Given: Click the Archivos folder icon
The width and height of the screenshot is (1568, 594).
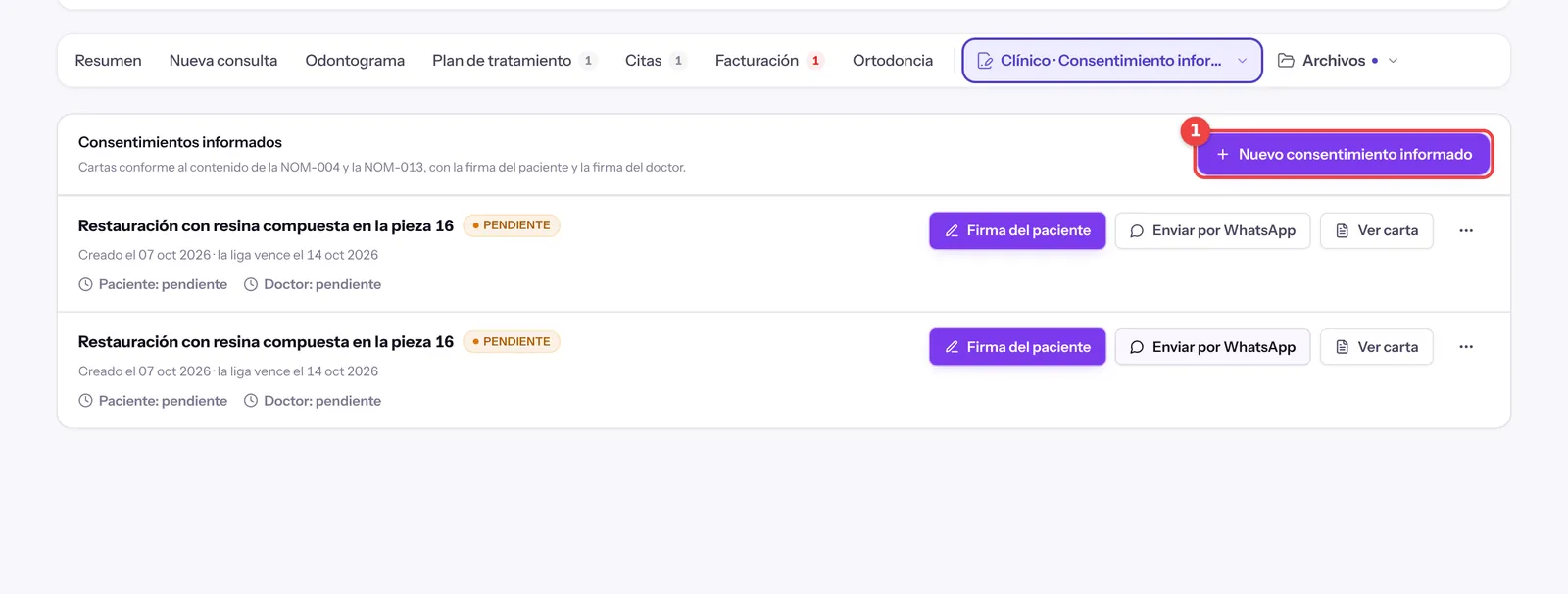Looking at the screenshot, I should pos(1286,61).
